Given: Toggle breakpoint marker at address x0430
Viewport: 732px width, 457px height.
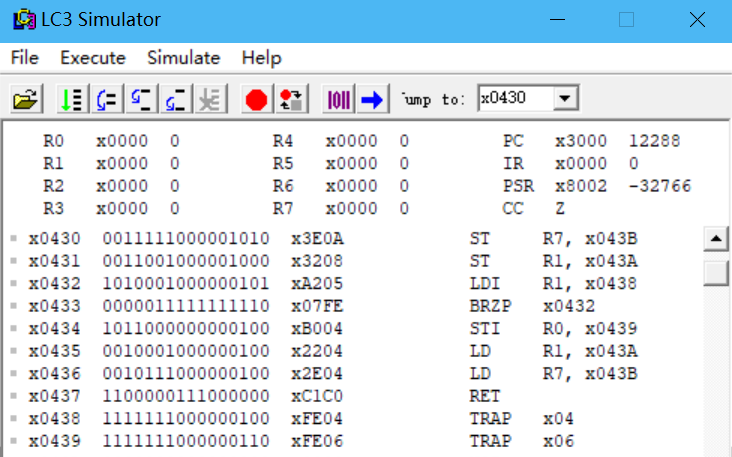Looking at the screenshot, I should point(14,239).
